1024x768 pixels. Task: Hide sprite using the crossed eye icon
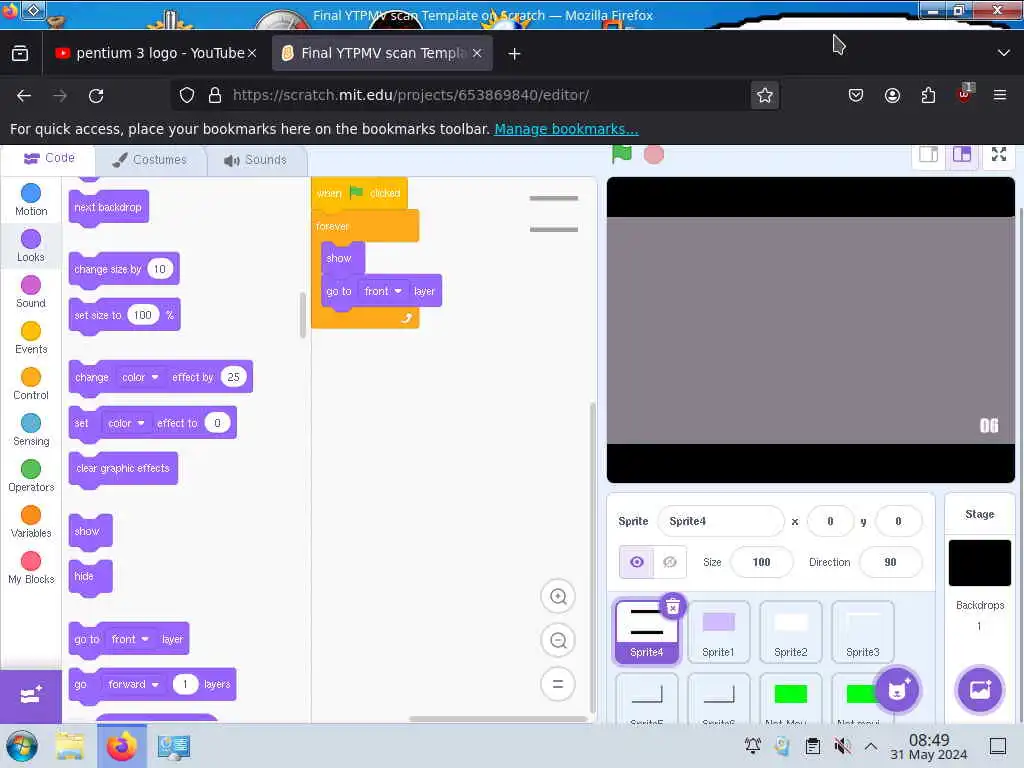tap(670, 562)
